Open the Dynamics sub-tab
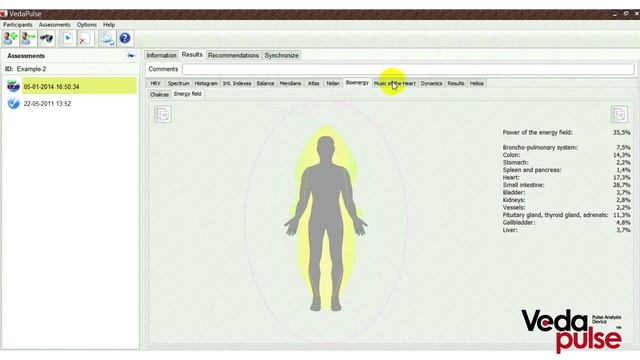The width and height of the screenshot is (640, 360). (x=431, y=83)
